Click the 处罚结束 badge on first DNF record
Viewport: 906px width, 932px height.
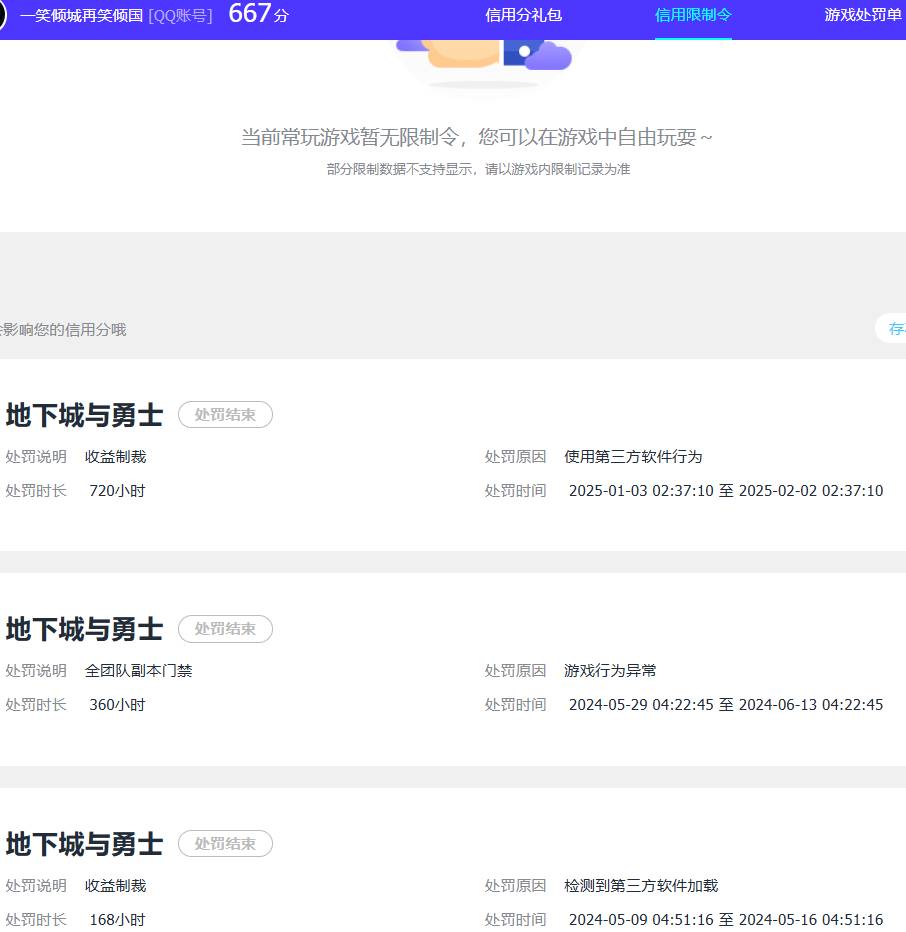[x=225, y=414]
